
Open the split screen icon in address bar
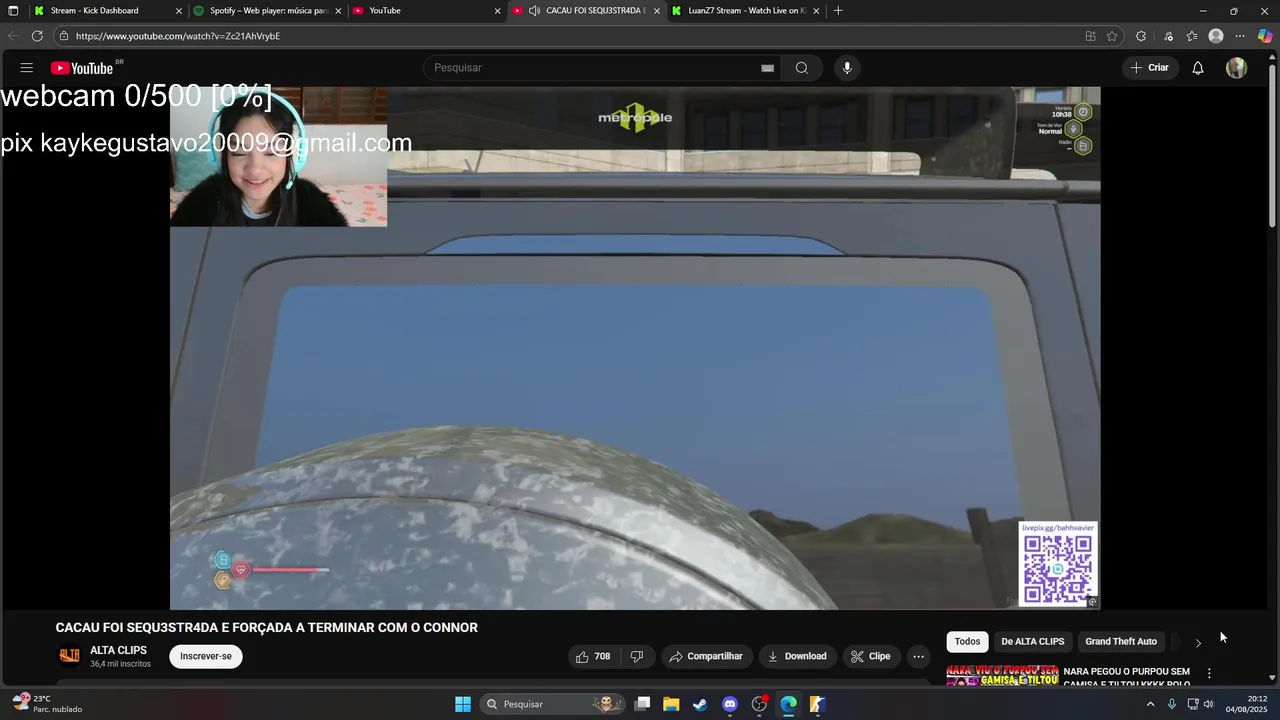tap(1090, 36)
